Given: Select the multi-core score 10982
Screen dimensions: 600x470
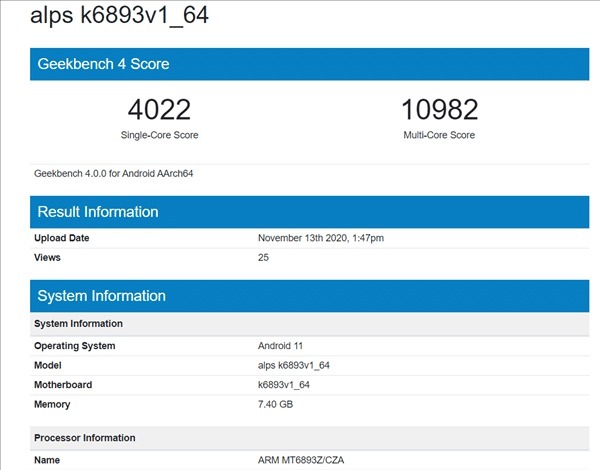Looking at the screenshot, I should 439,109.
